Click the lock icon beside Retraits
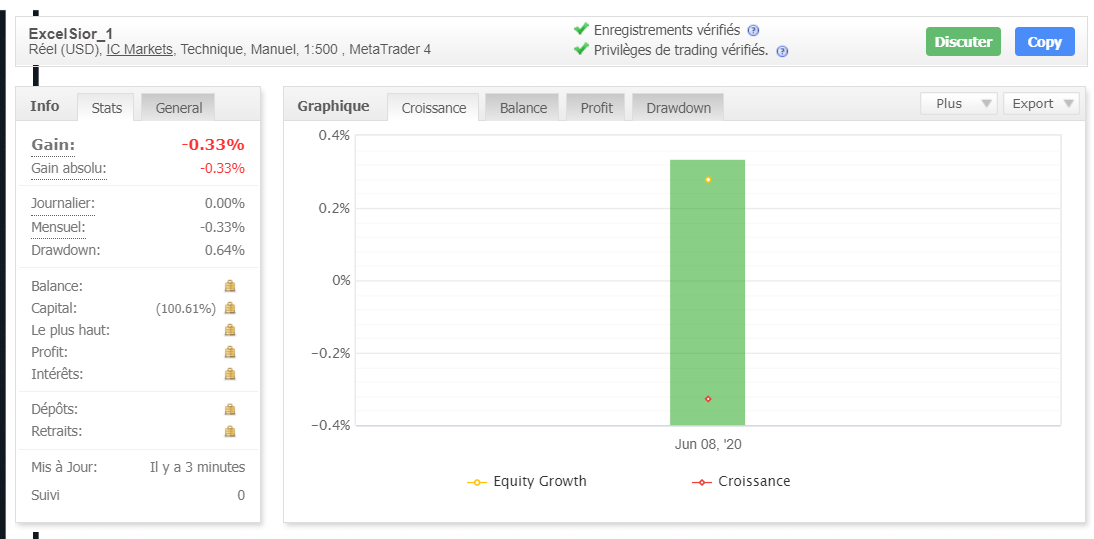The width and height of the screenshot is (1094, 539). (x=230, y=431)
